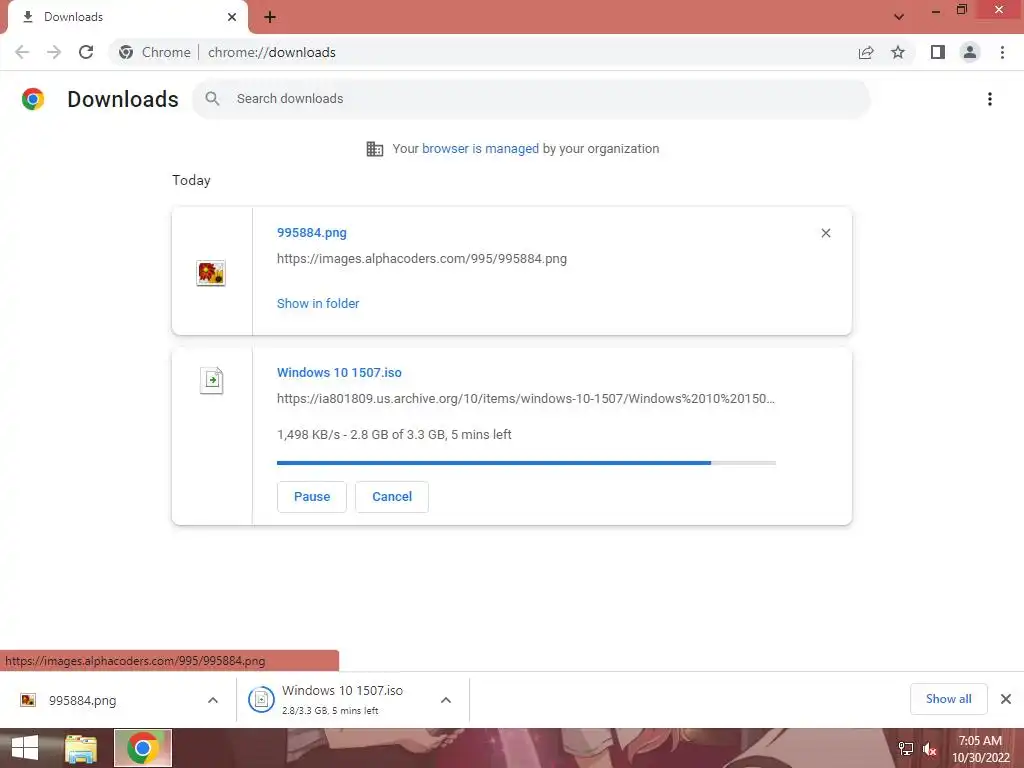The height and width of the screenshot is (768, 1024).
Task: Open the Windows Start menu
Action: [25, 748]
